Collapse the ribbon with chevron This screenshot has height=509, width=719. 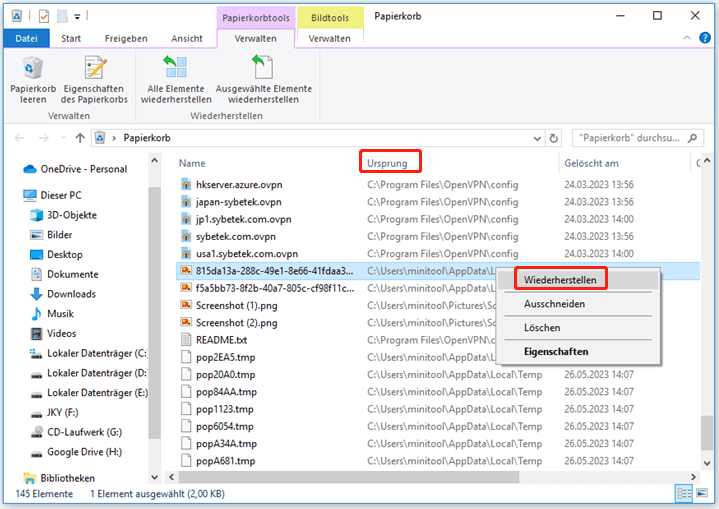point(687,38)
